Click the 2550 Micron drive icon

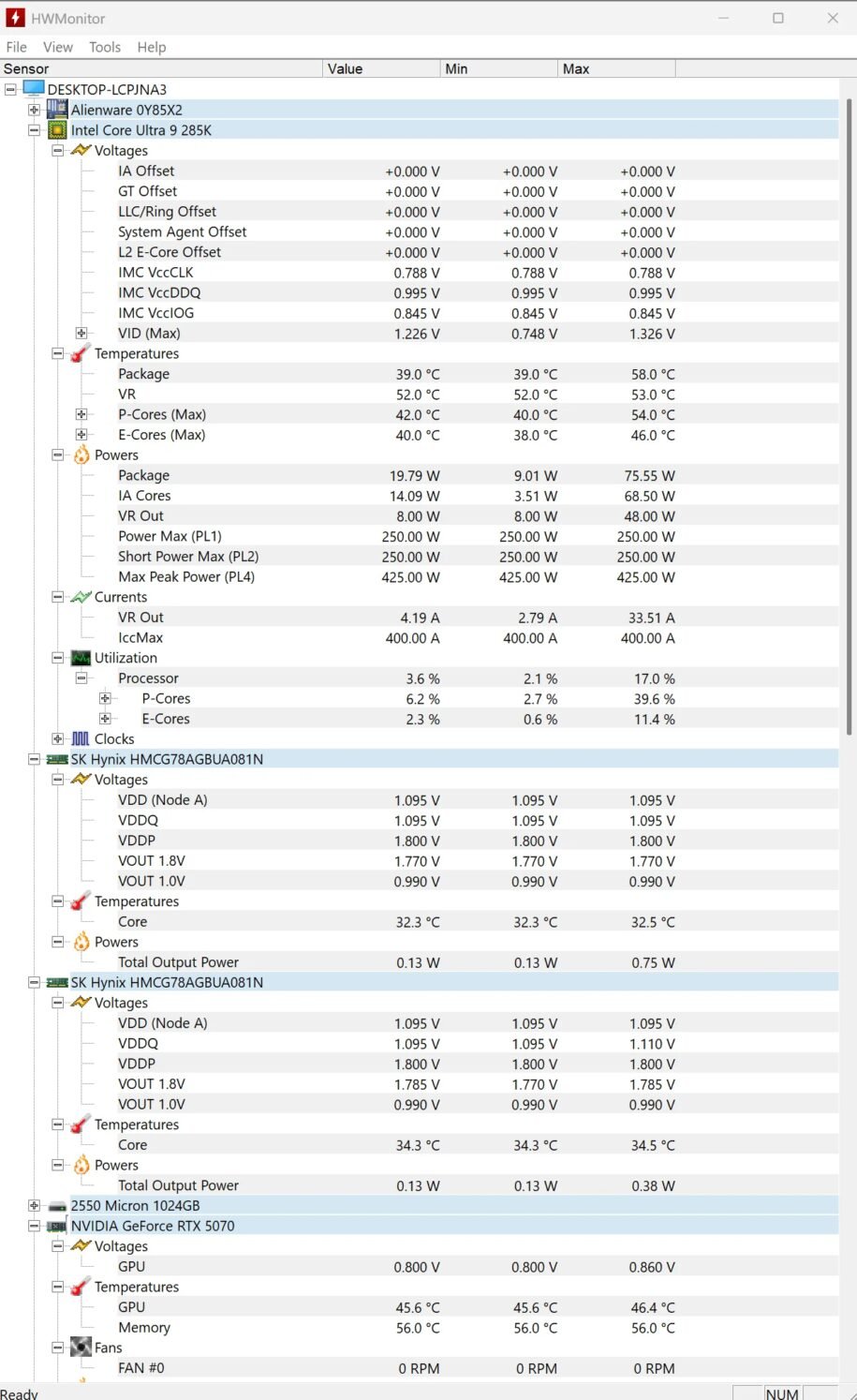tap(57, 1206)
